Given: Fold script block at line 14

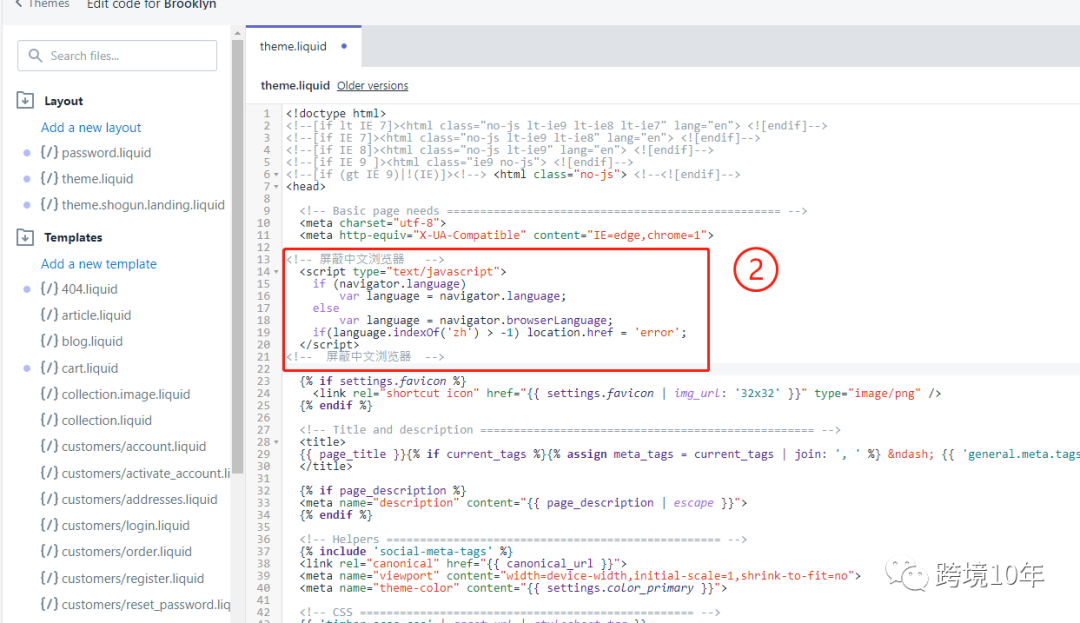Looking at the screenshot, I should [x=277, y=272].
